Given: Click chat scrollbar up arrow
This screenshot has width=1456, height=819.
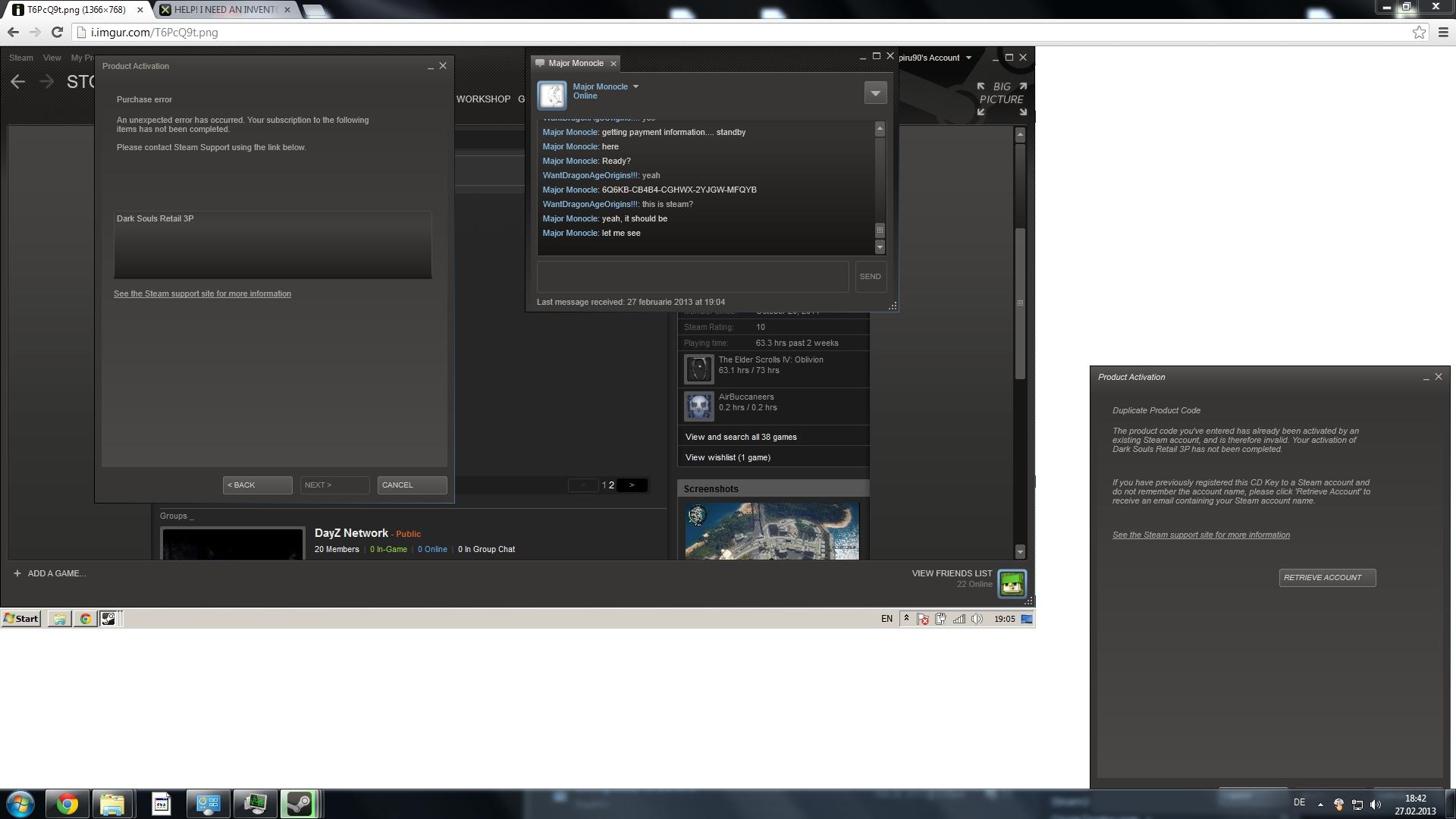Looking at the screenshot, I should [880, 129].
